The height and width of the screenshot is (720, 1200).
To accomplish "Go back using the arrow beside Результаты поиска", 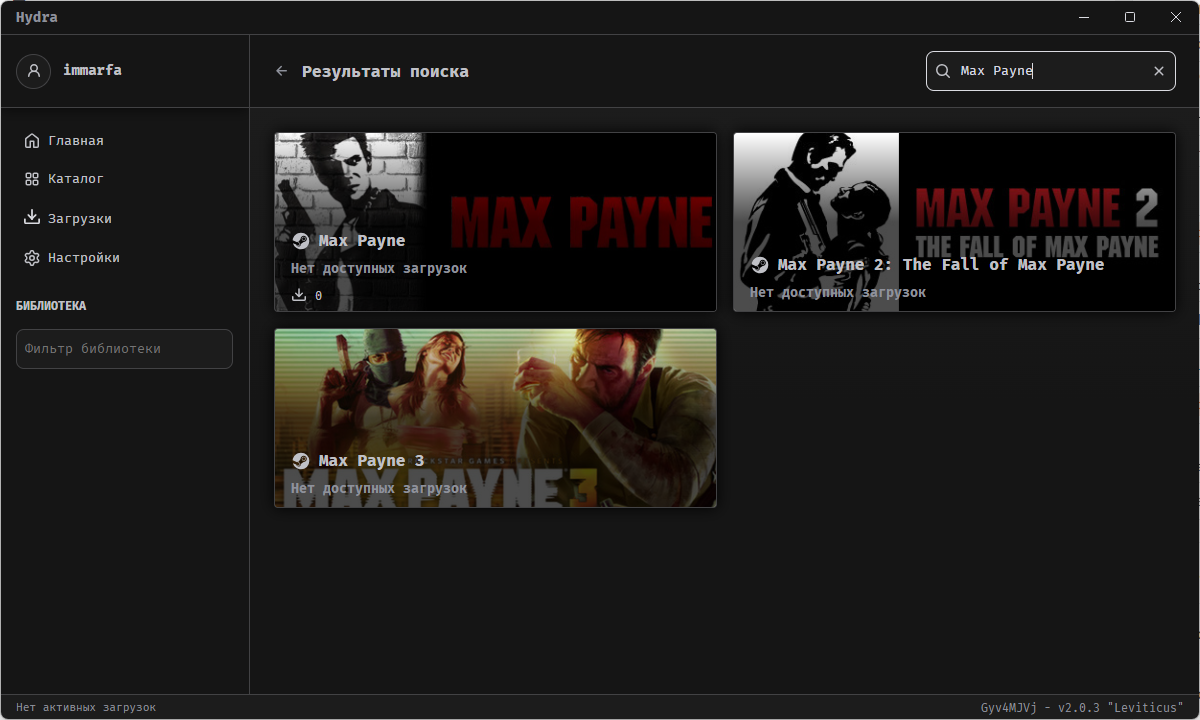I will (282, 71).
